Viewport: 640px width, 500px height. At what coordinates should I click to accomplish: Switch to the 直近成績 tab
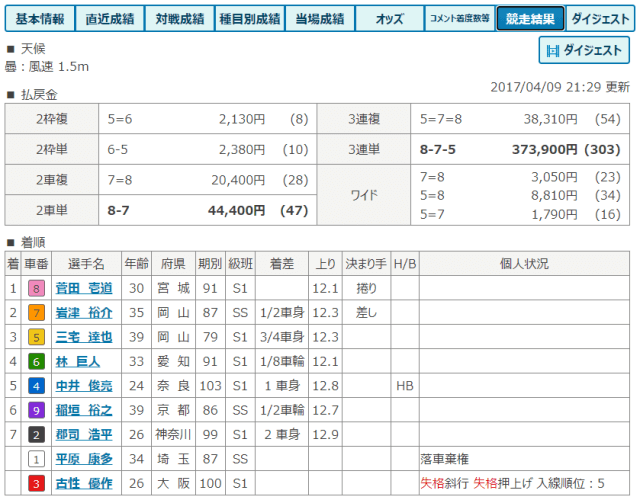pyautogui.click(x=109, y=18)
